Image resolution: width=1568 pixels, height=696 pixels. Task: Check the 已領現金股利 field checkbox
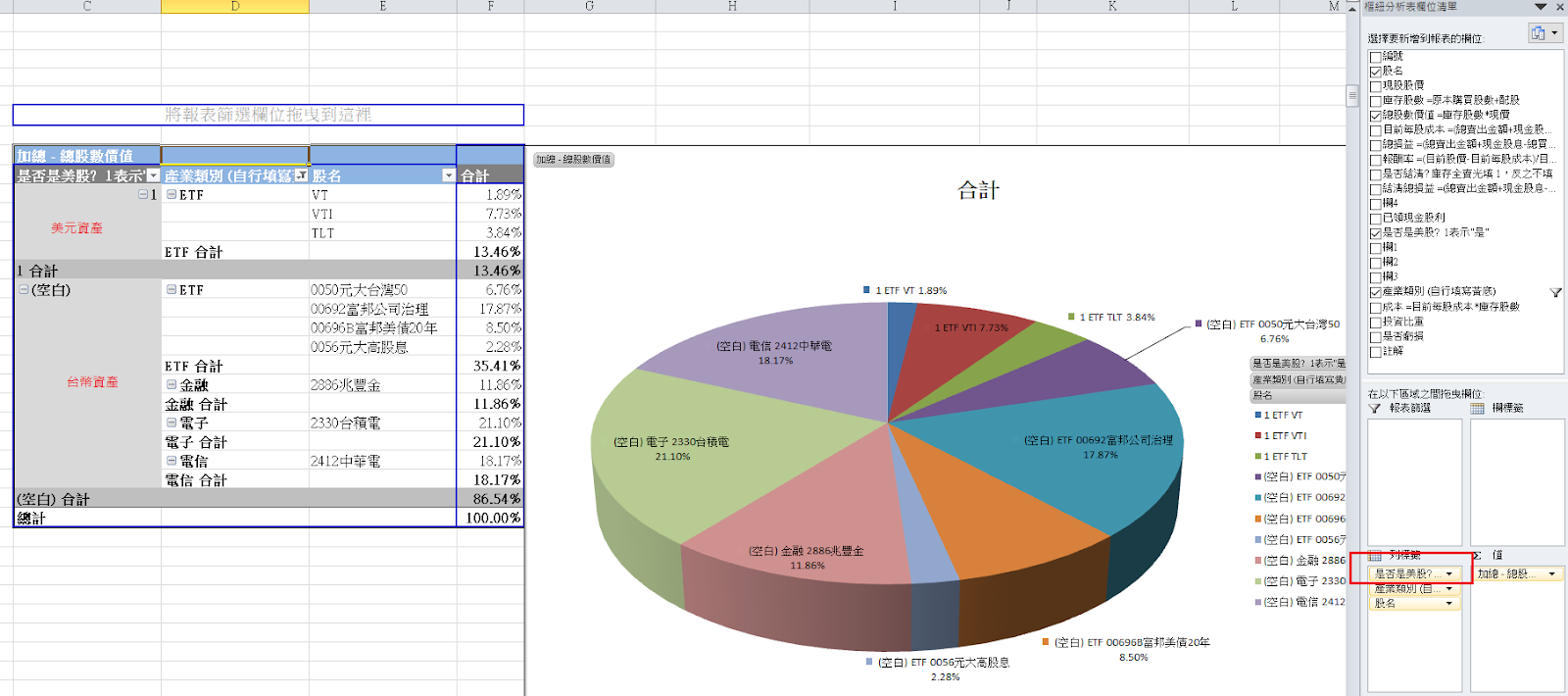[x=1375, y=219]
